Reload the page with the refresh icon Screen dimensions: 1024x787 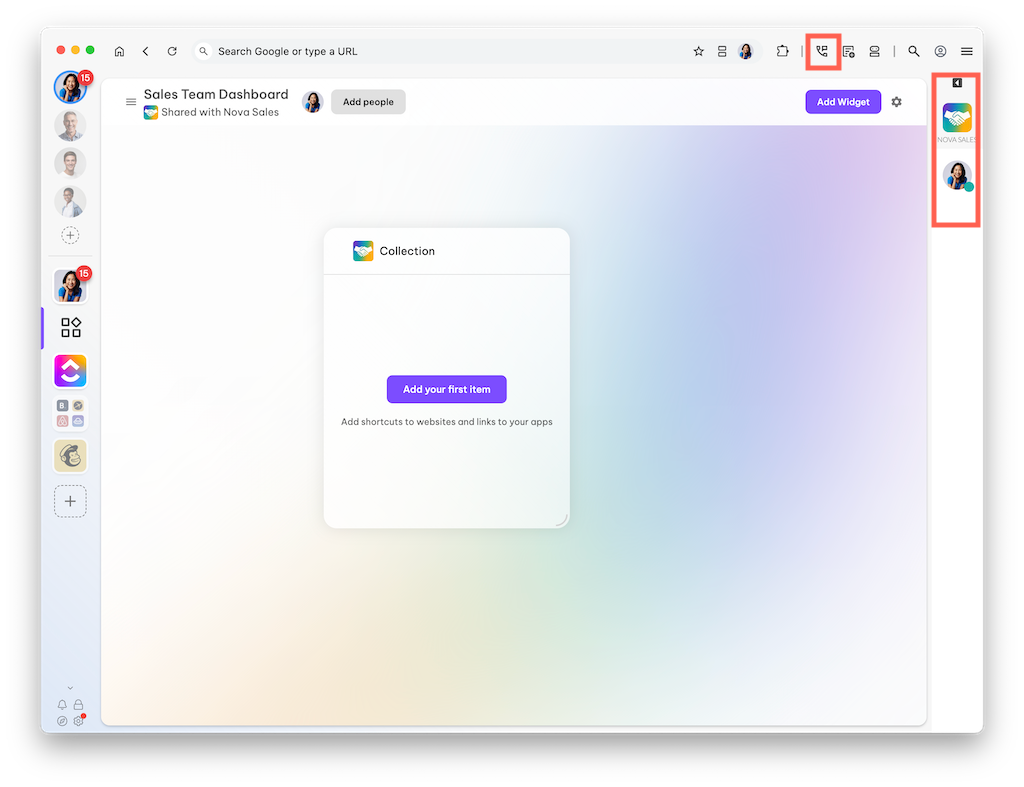tap(172, 52)
